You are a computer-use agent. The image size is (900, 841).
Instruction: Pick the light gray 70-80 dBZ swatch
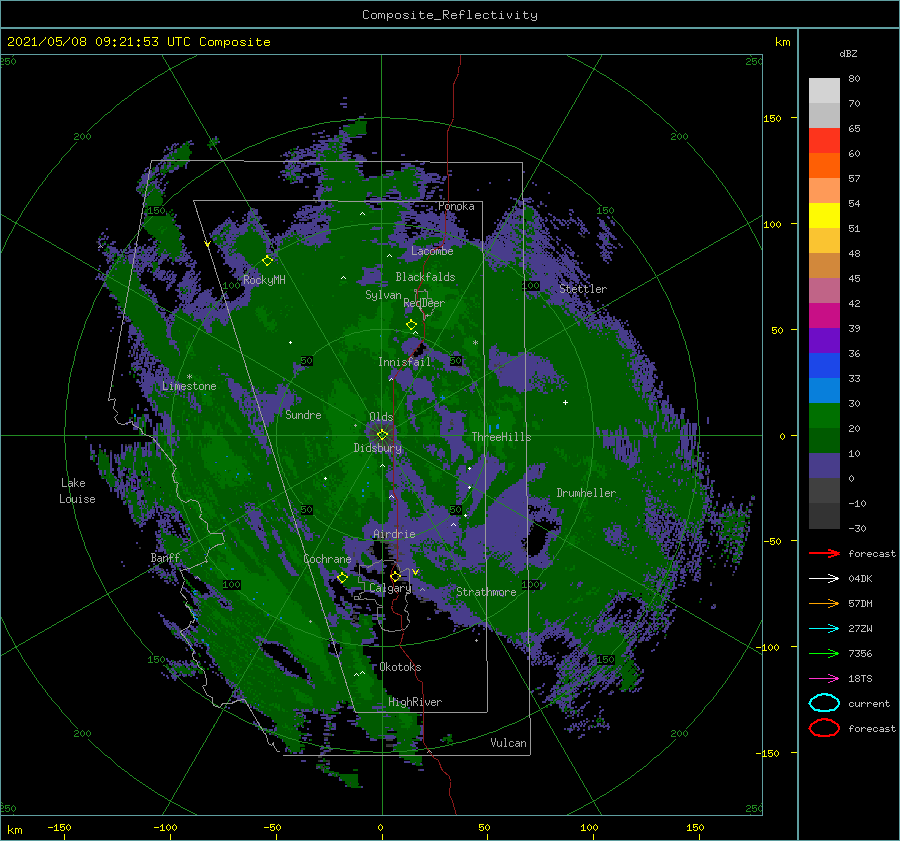coord(824,91)
